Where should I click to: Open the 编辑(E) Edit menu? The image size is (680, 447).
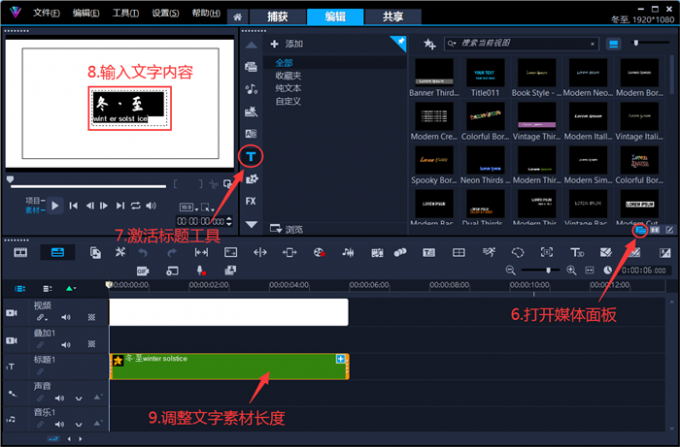click(86, 13)
